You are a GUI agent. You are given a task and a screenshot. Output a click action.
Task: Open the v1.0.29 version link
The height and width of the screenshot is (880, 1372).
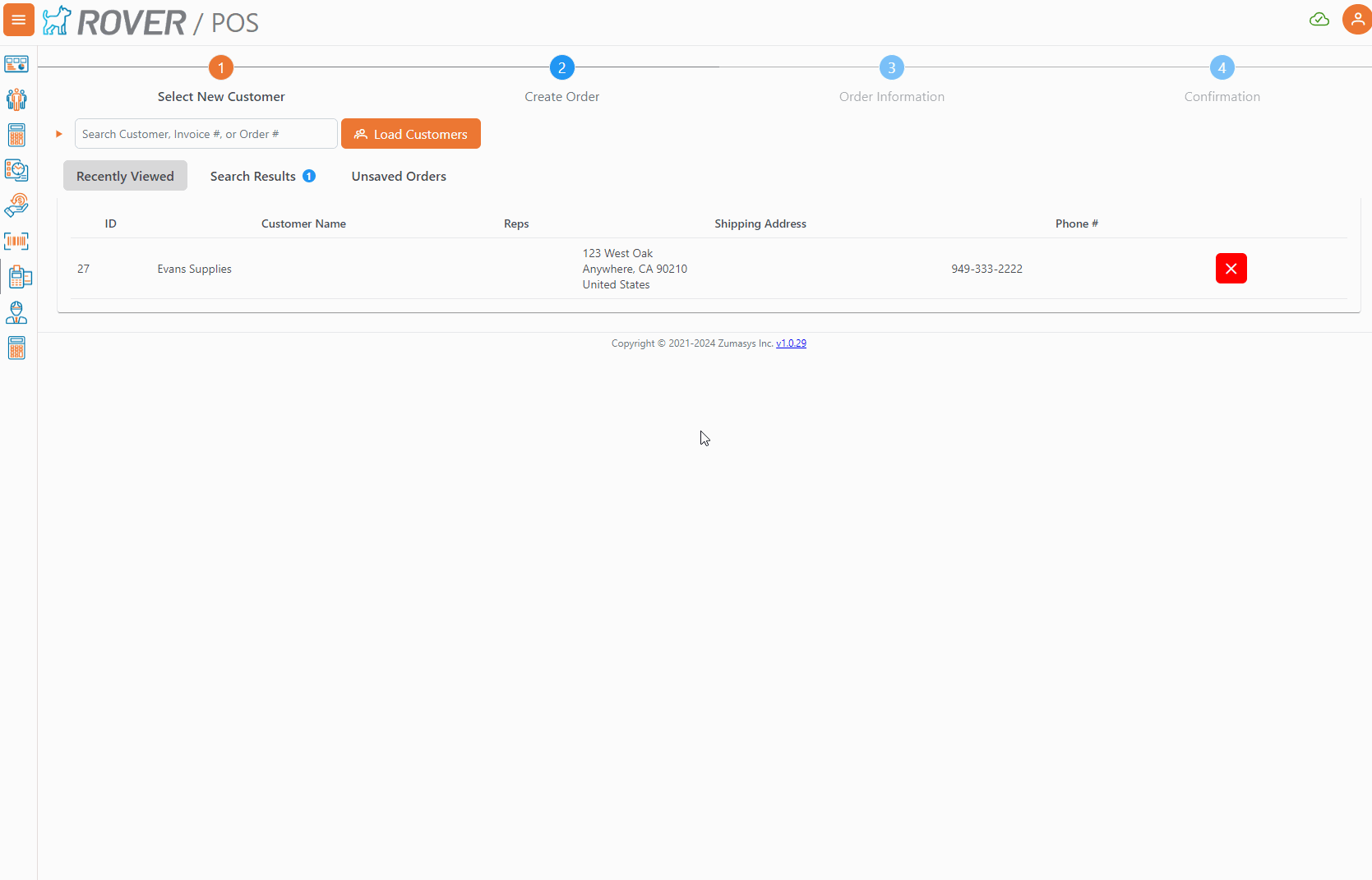(791, 343)
